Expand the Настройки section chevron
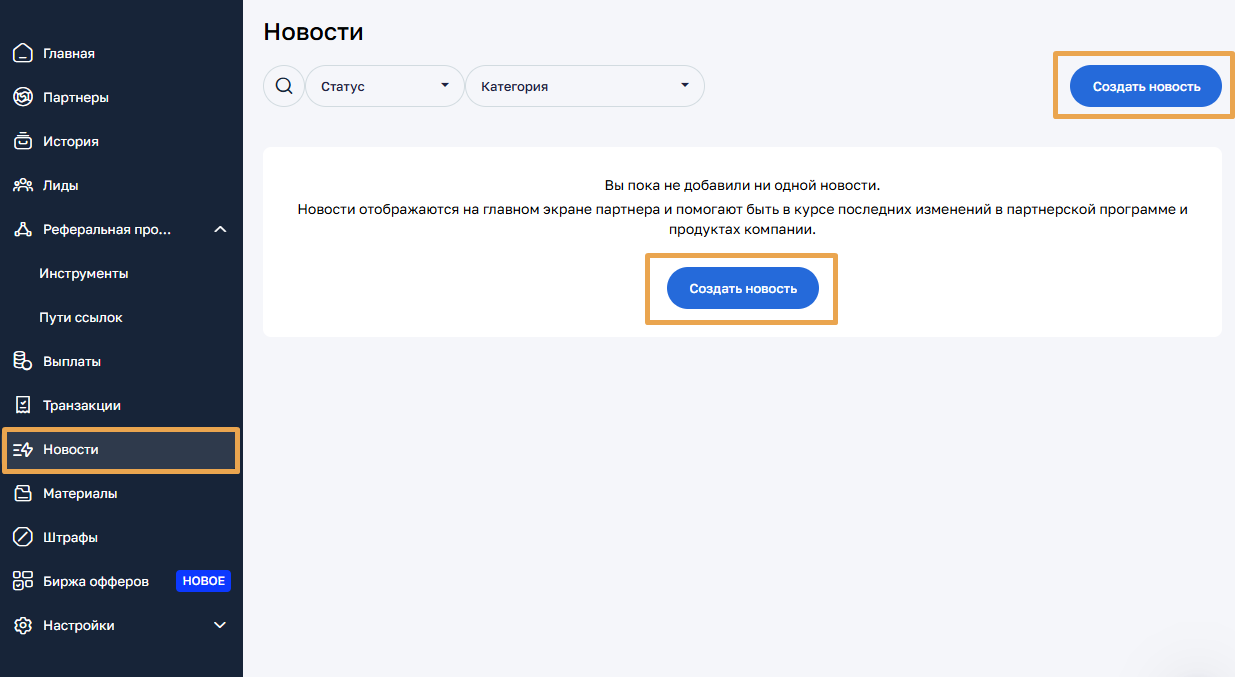The height and width of the screenshot is (677, 1235). pos(221,626)
